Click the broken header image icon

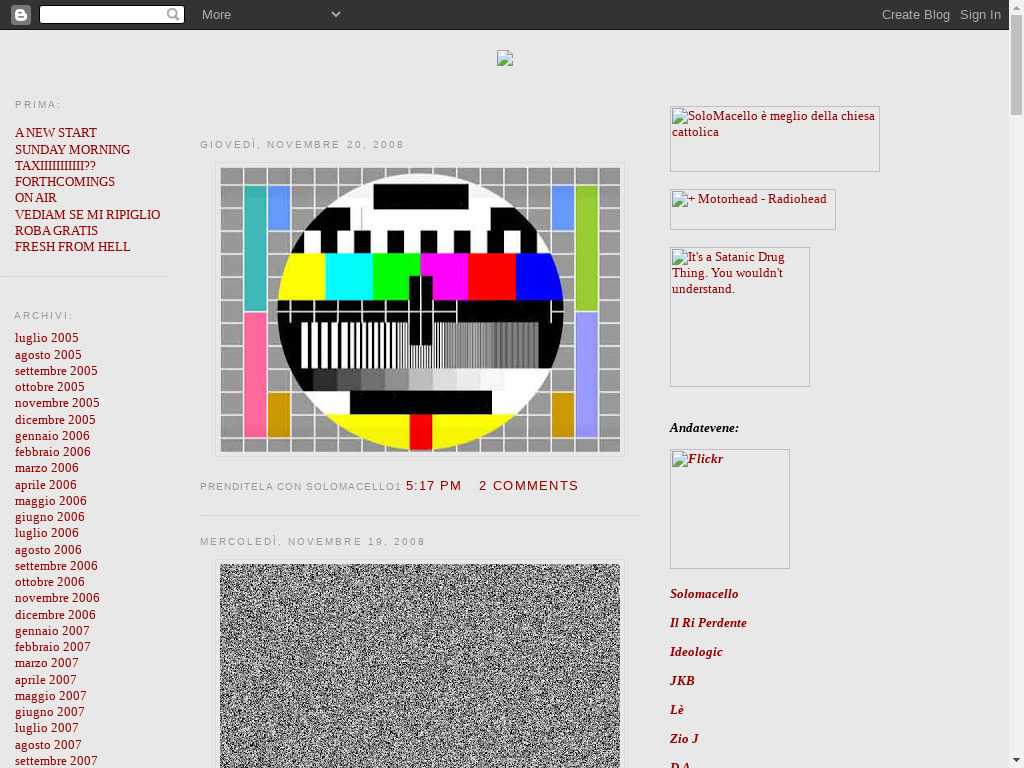tap(505, 59)
